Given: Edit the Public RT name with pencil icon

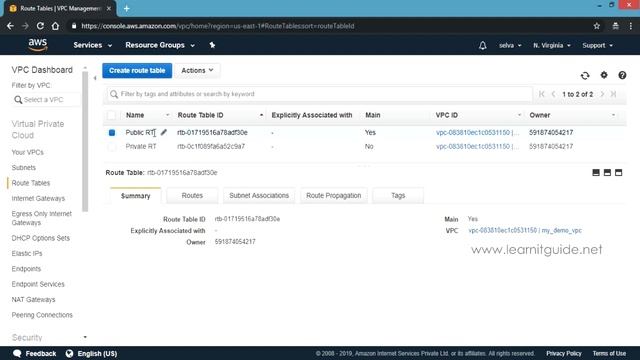Looking at the screenshot, I should [164, 132].
